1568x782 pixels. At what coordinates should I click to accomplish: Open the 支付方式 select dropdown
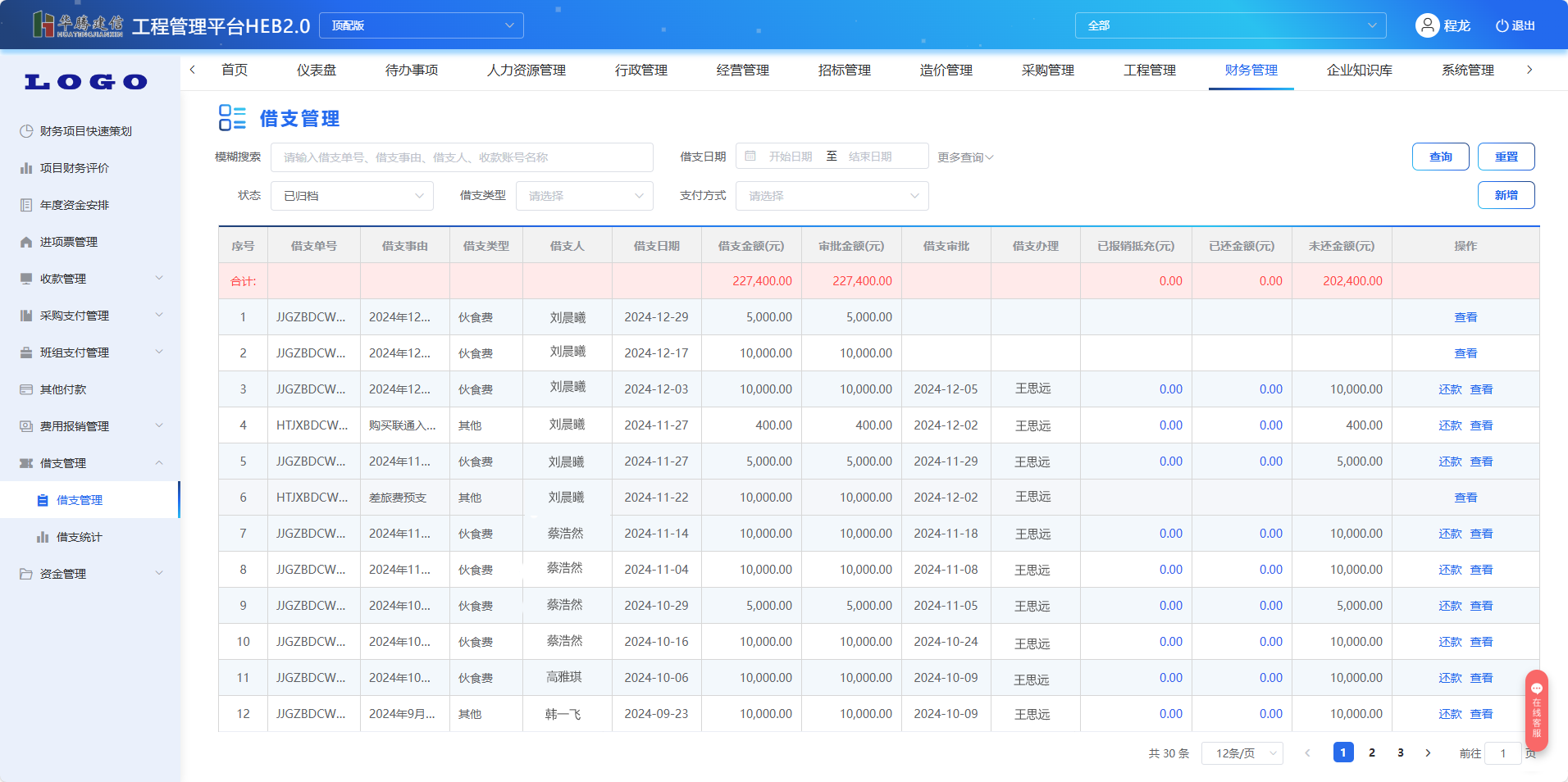click(832, 196)
